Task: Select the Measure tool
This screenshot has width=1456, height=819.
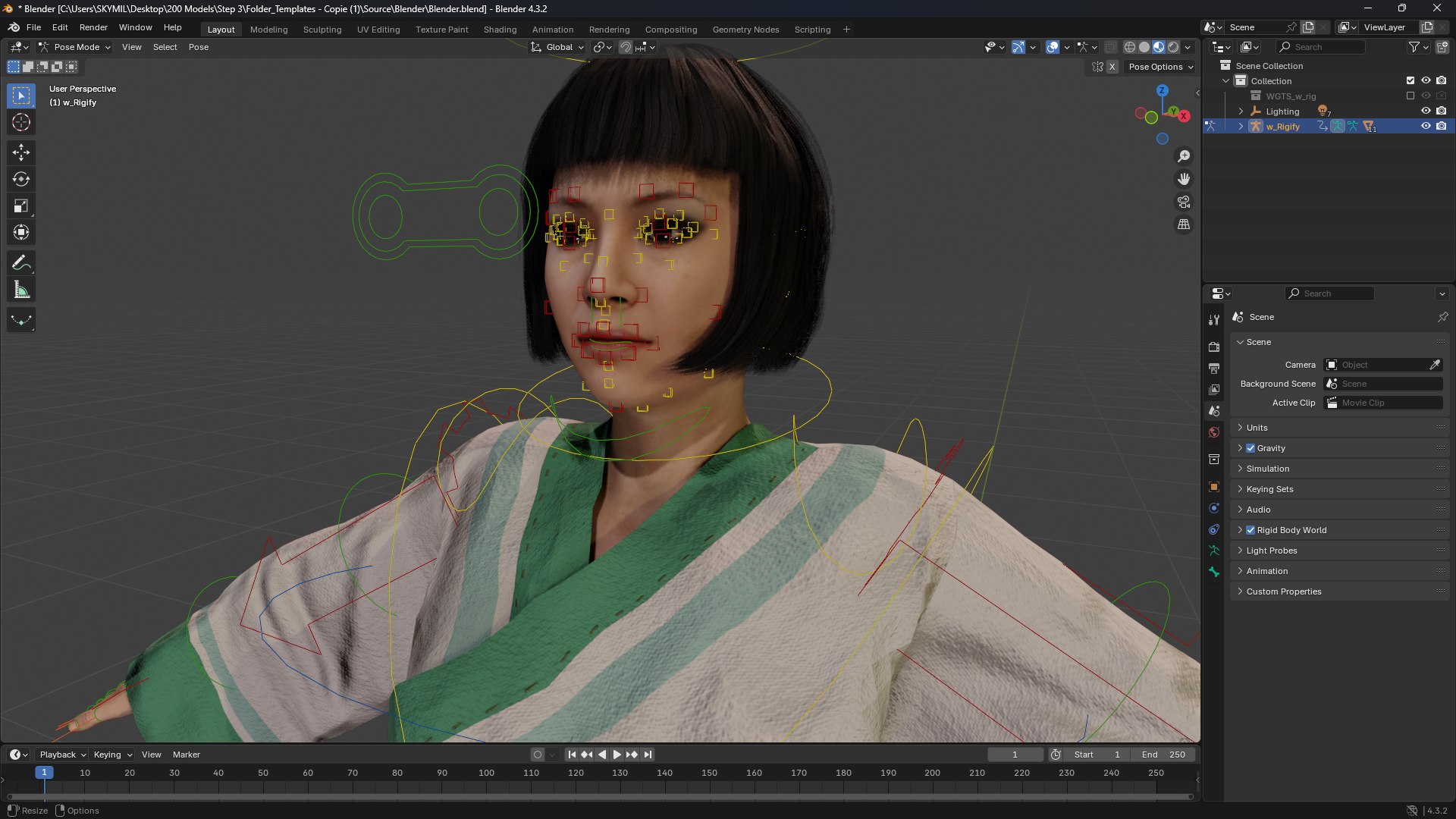Action: tap(21, 290)
